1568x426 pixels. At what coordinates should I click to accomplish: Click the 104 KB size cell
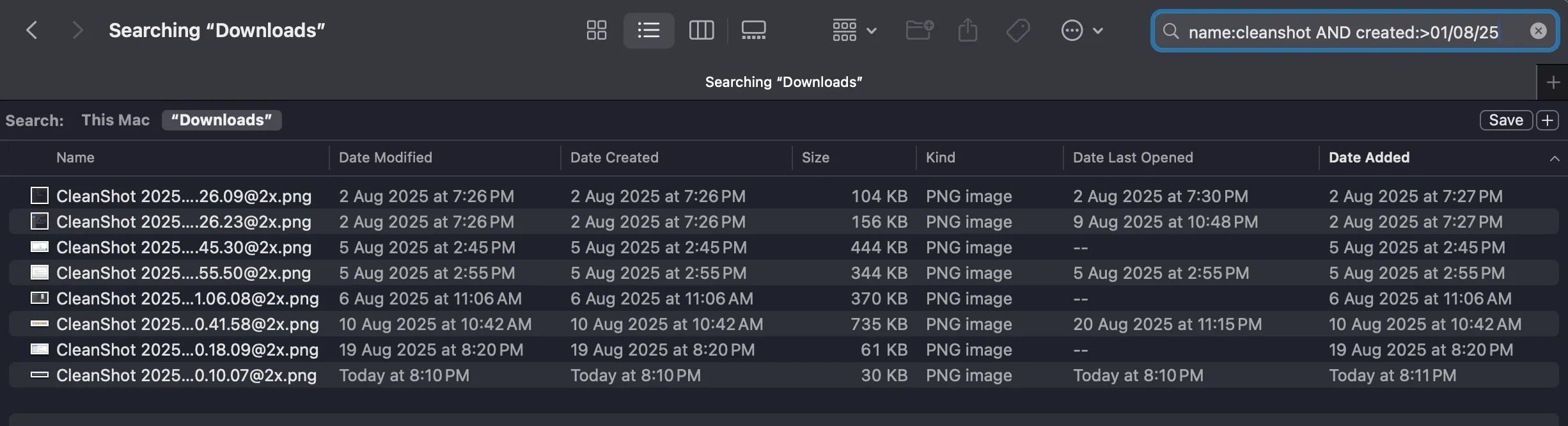point(879,196)
